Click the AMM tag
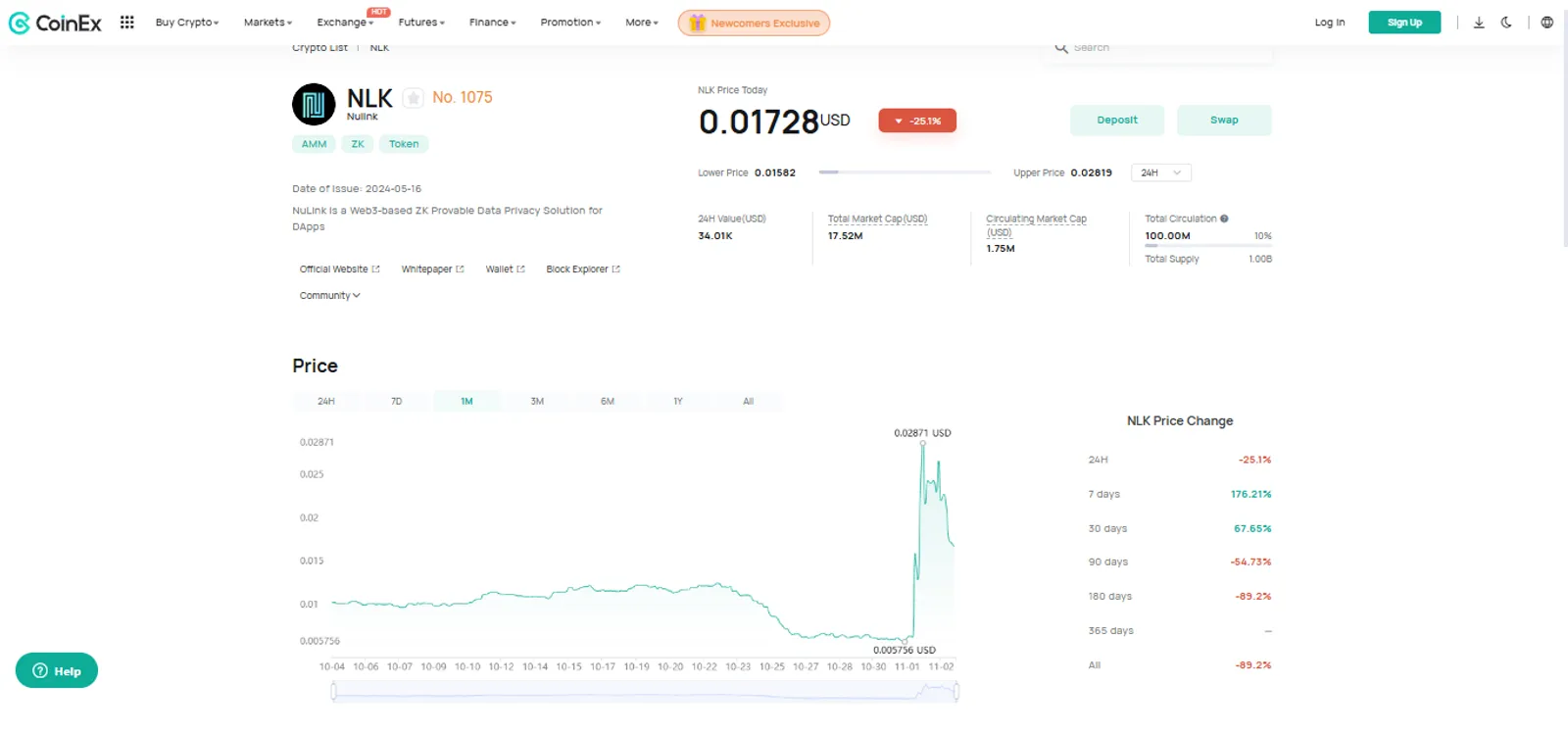 coord(314,144)
